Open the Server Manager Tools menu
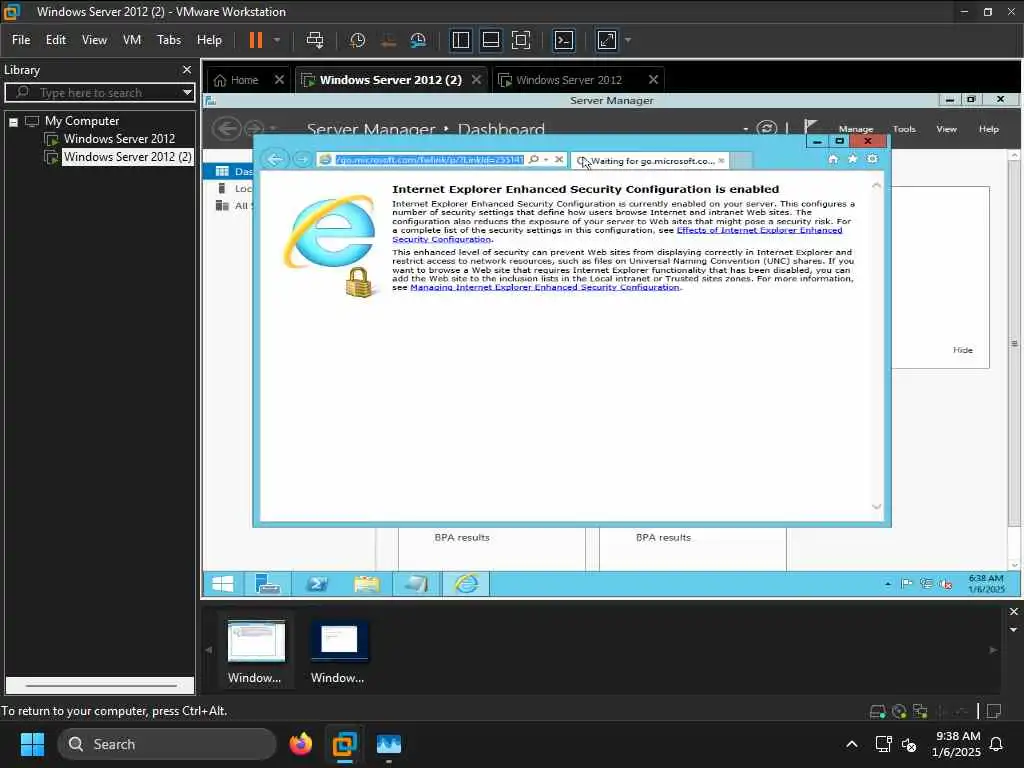 pos(904,129)
